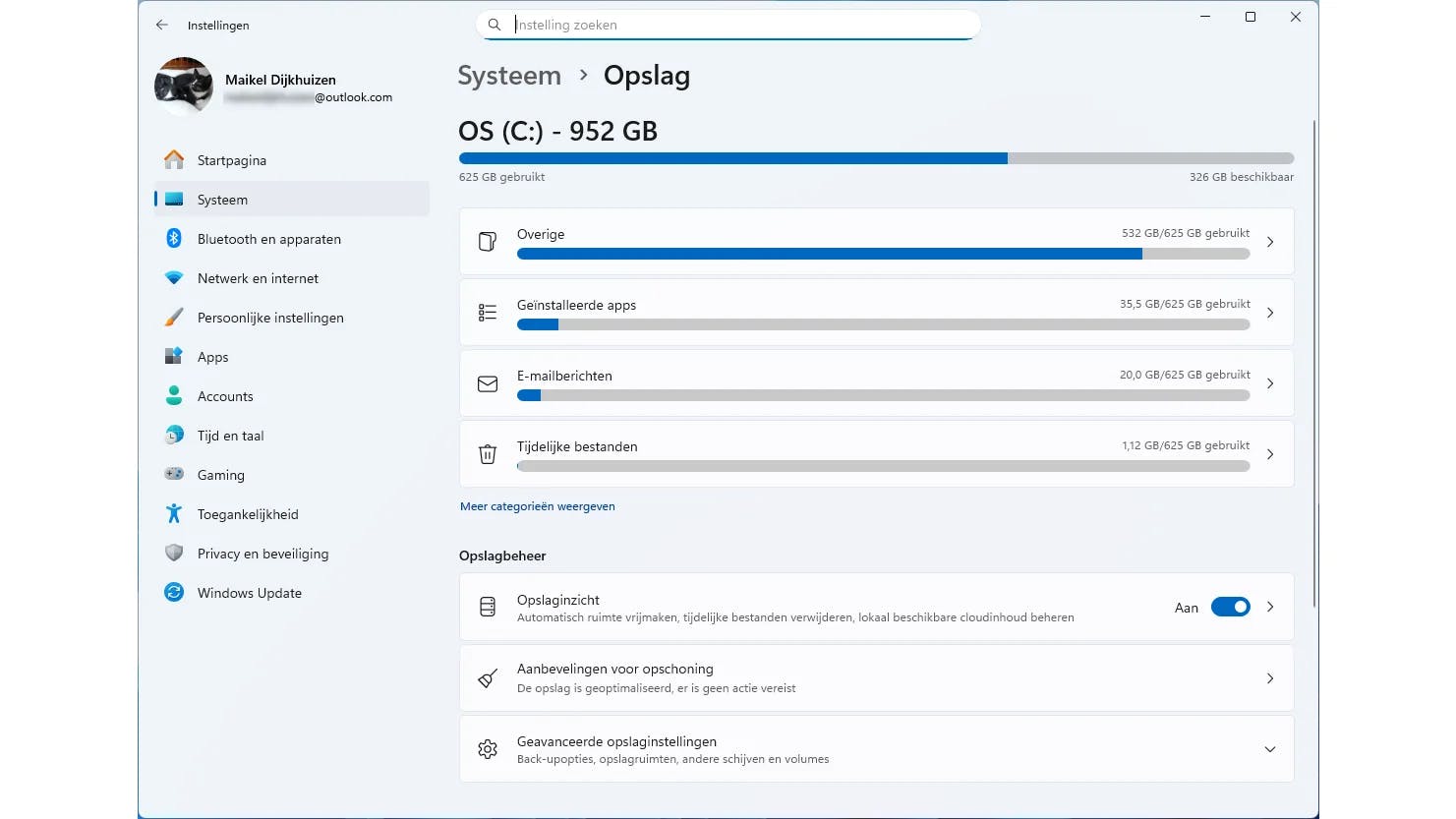The image size is (1456, 819).
Task: Click the Tijdelijke bestanden trash icon
Action: [488, 454]
